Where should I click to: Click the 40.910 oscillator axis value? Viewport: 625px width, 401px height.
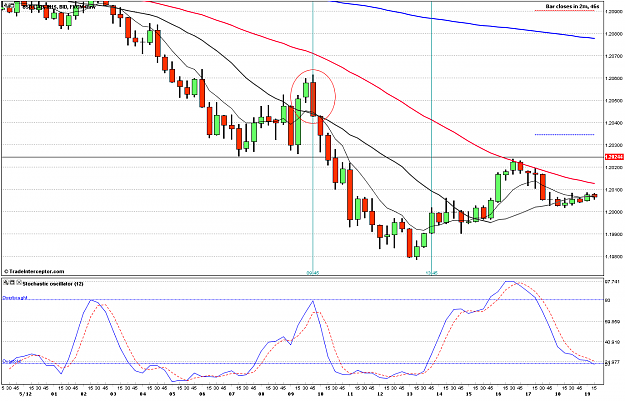pyautogui.click(x=612, y=342)
